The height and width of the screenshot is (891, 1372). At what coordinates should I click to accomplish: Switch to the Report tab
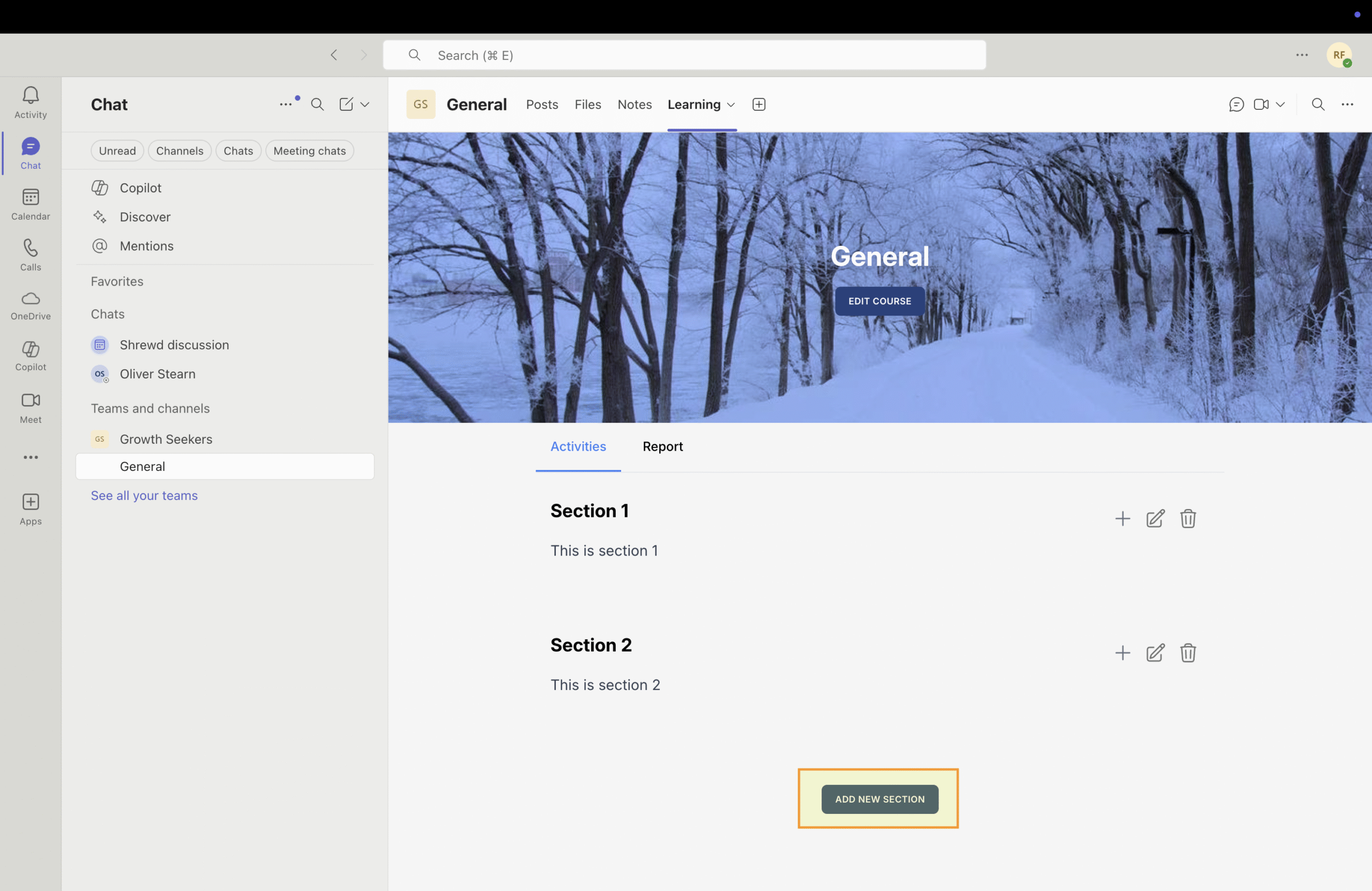click(x=662, y=447)
